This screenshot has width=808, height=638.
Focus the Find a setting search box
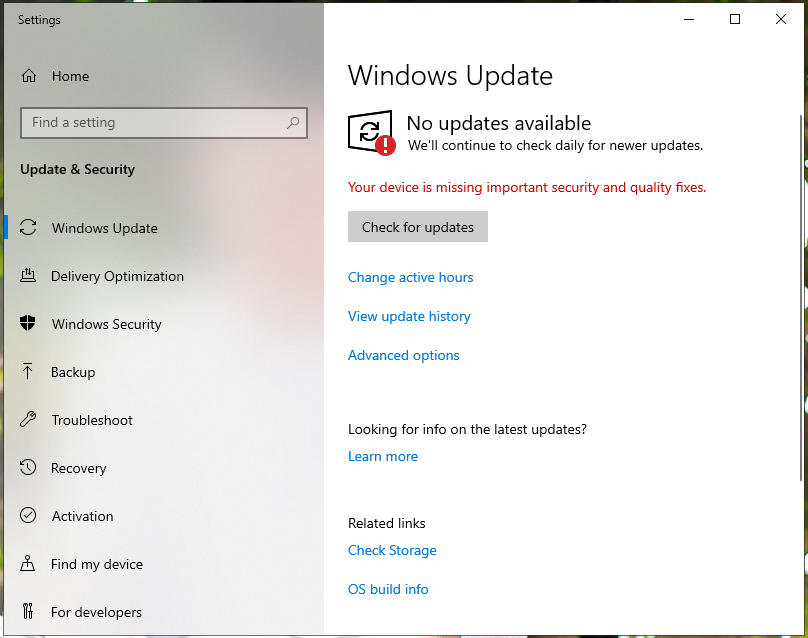click(164, 123)
